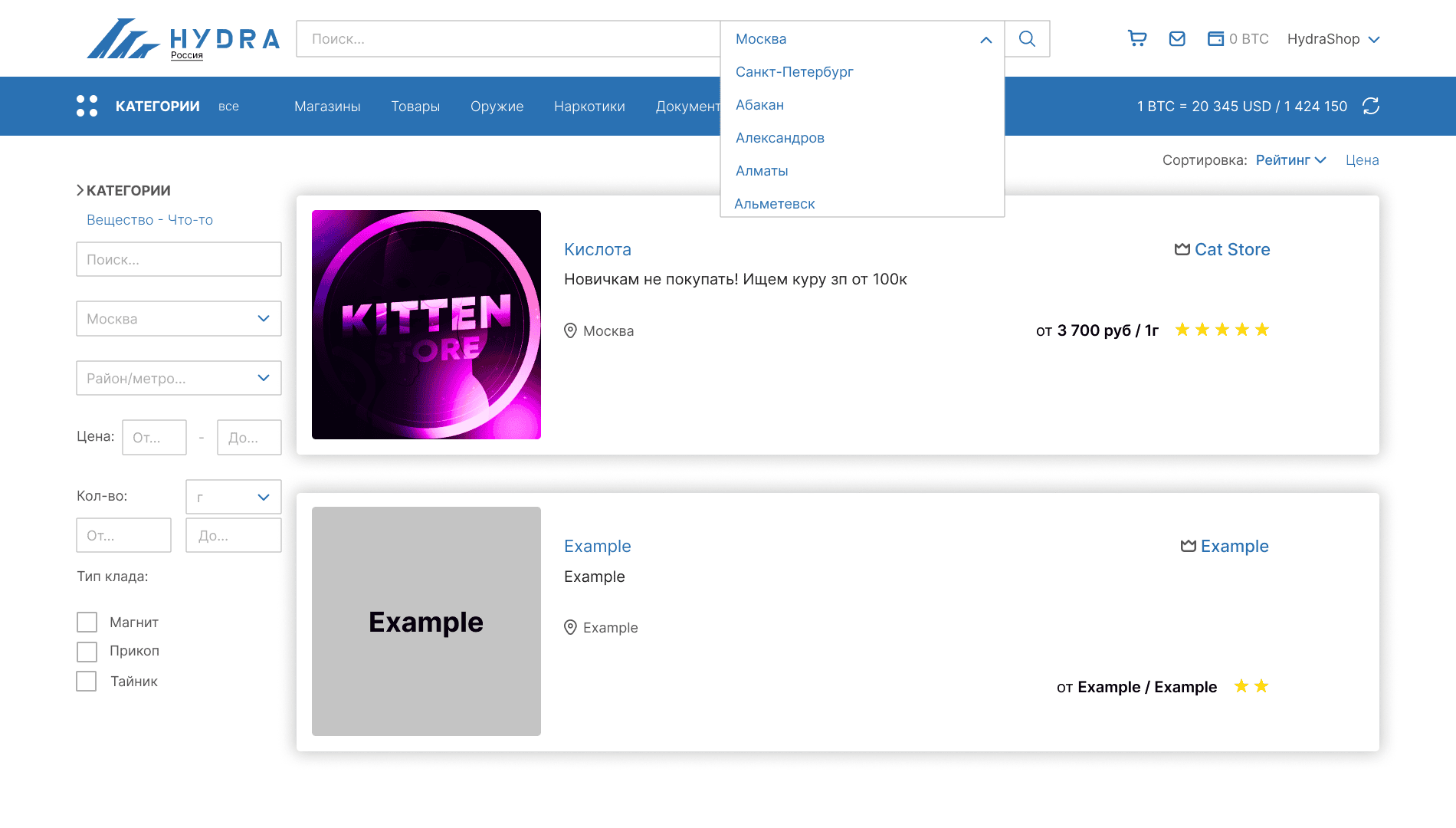Select Санкт-Петербург from the city list
The width and height of the screenshot is (1456, 828).
[x=794, y=72]
